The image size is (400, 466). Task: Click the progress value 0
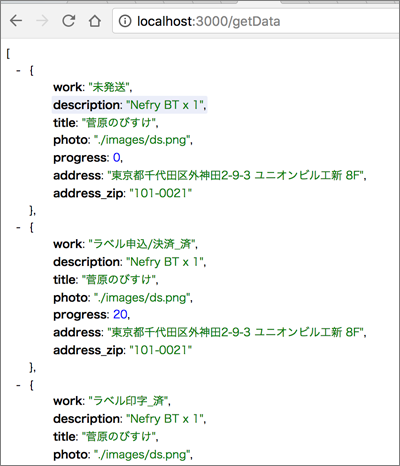tap(117, 157)
